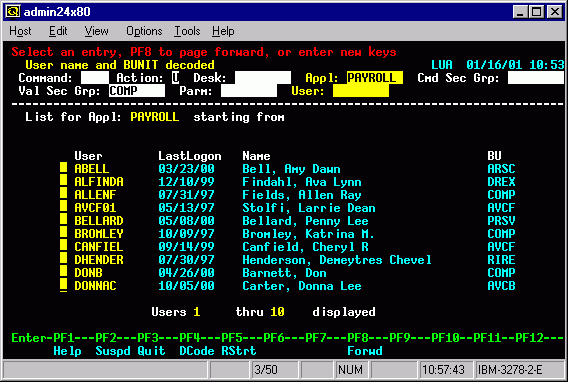Open the Options menu
The height and width of the screenshot is (382, 568).
point(144,31)
